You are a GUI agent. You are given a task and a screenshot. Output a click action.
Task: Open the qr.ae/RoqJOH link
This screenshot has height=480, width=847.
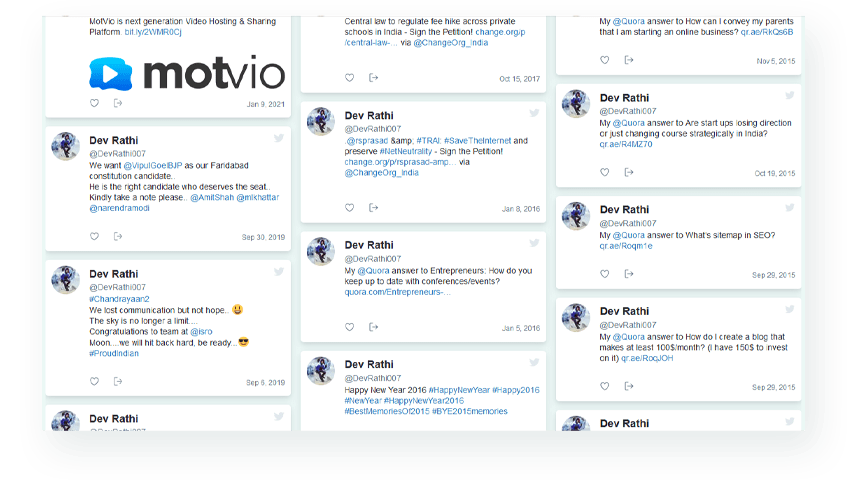(x=647, y=358)
